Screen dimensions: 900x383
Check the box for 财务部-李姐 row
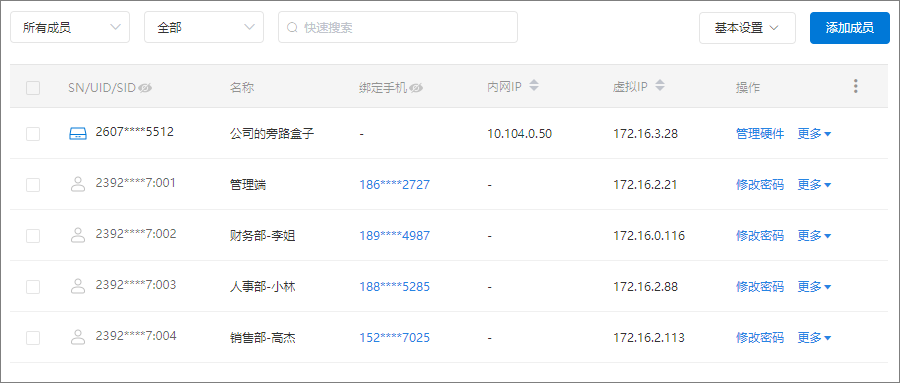[x=33, y=235]
